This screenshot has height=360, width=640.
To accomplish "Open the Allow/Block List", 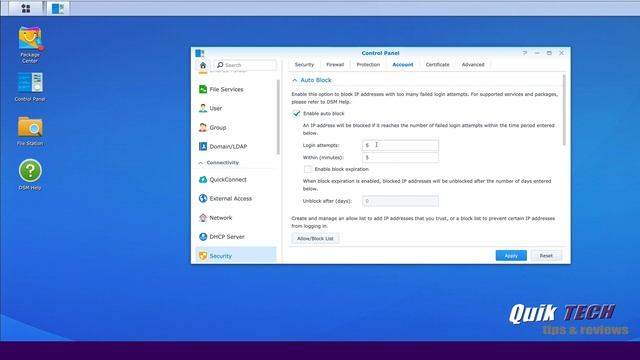I will (315, 238).
